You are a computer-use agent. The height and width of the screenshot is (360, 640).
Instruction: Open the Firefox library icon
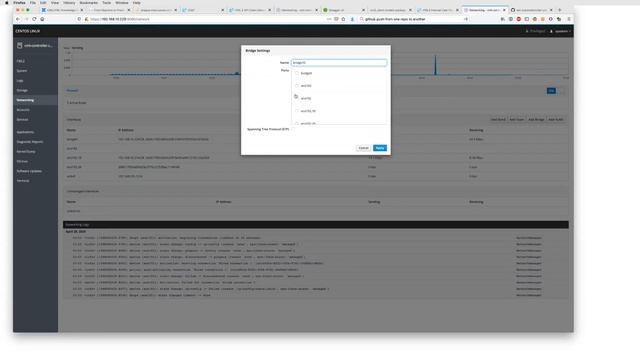[x=503, y=19]
